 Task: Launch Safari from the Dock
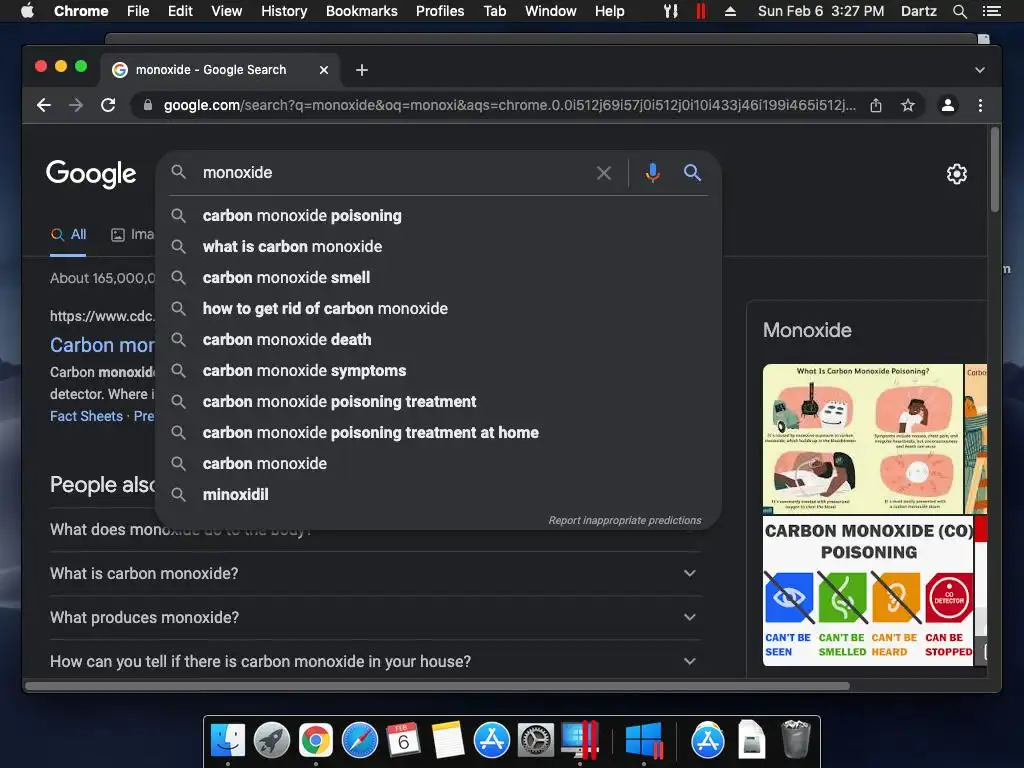pyautogui.click(x=360, y=741)
